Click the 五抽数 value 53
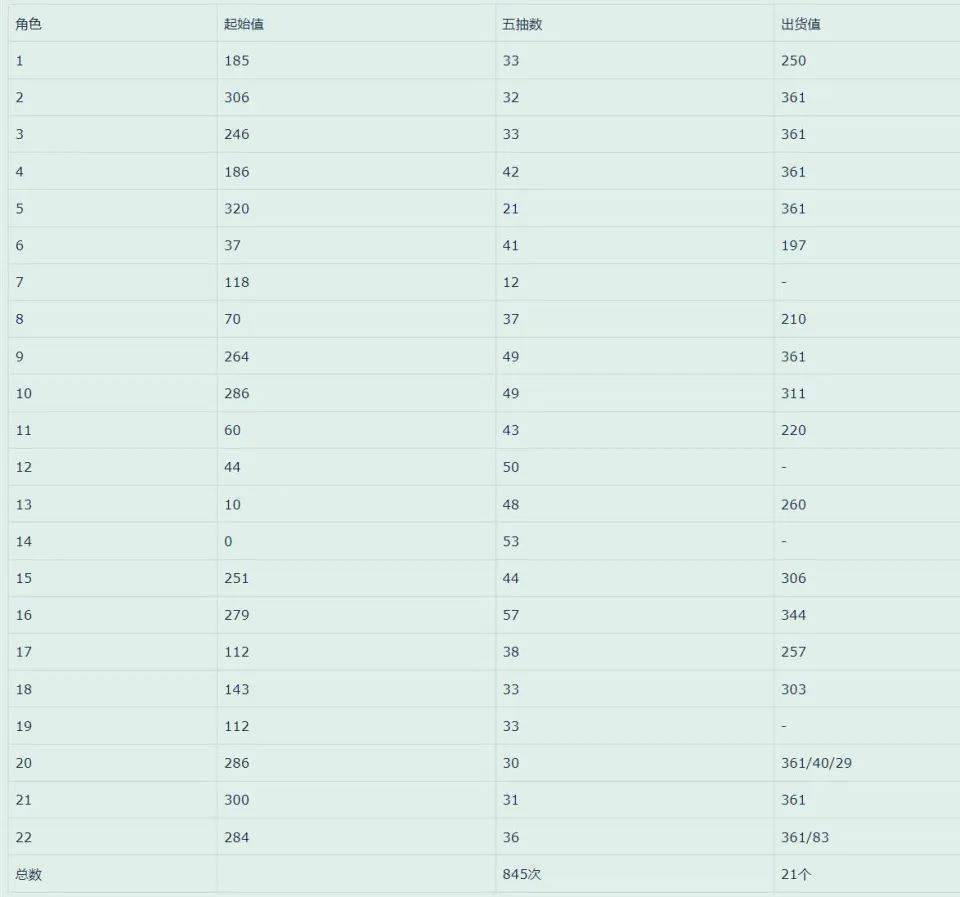Screen dimensions: 960x897 point(511,541)
